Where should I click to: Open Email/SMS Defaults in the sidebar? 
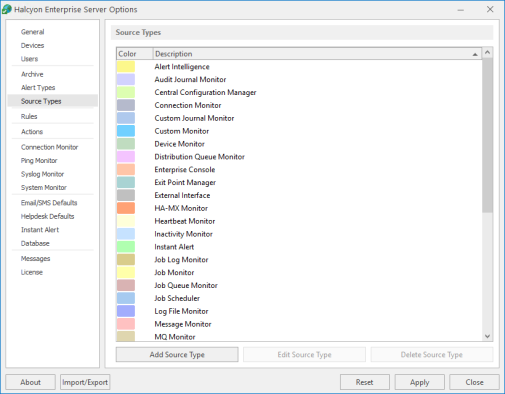tap(49, 203)
